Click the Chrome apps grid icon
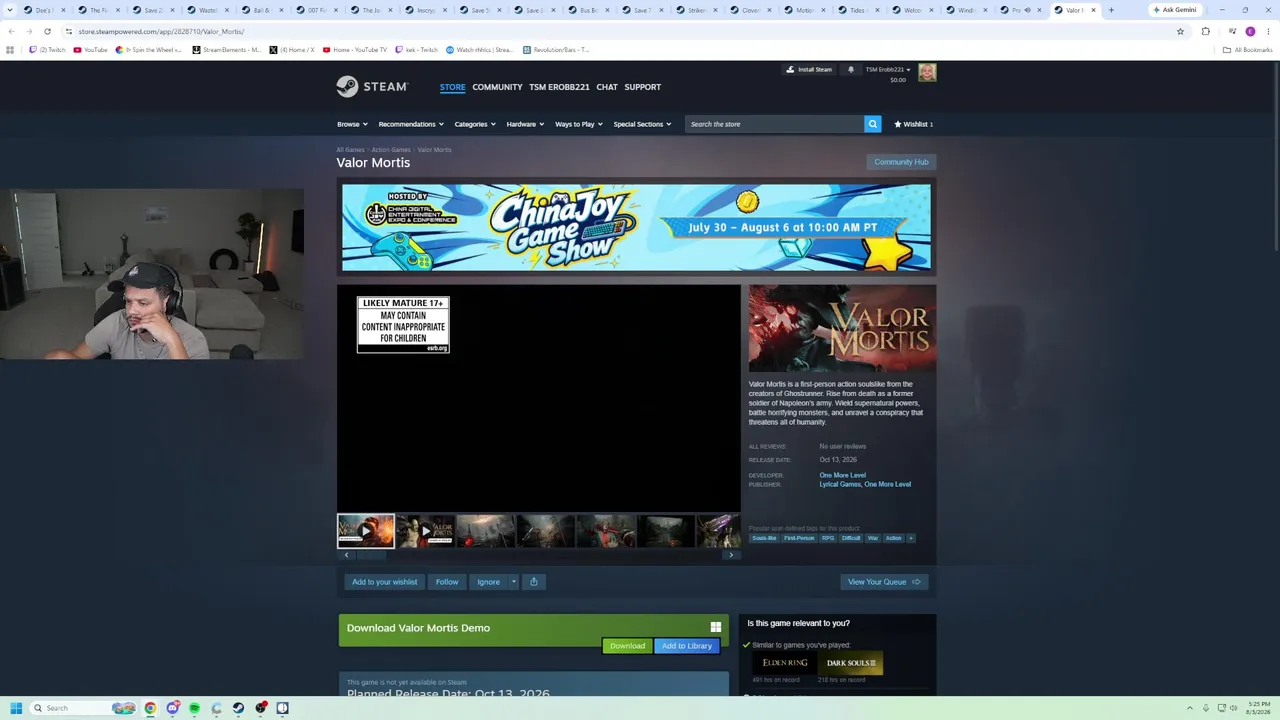This screenshot has height=720, width=1280. [x=10, y=50]
